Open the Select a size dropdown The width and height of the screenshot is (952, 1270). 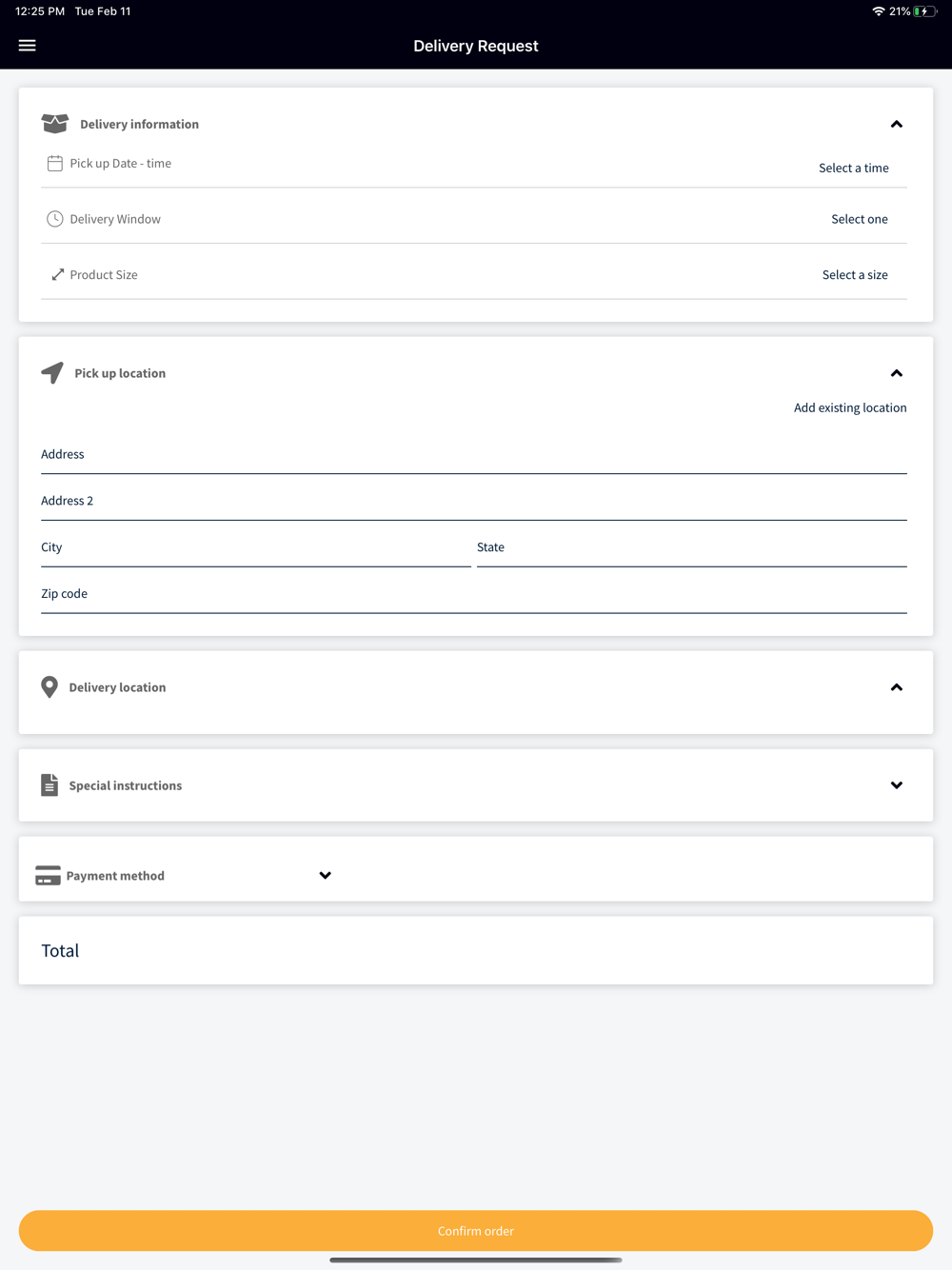(855, 274)
